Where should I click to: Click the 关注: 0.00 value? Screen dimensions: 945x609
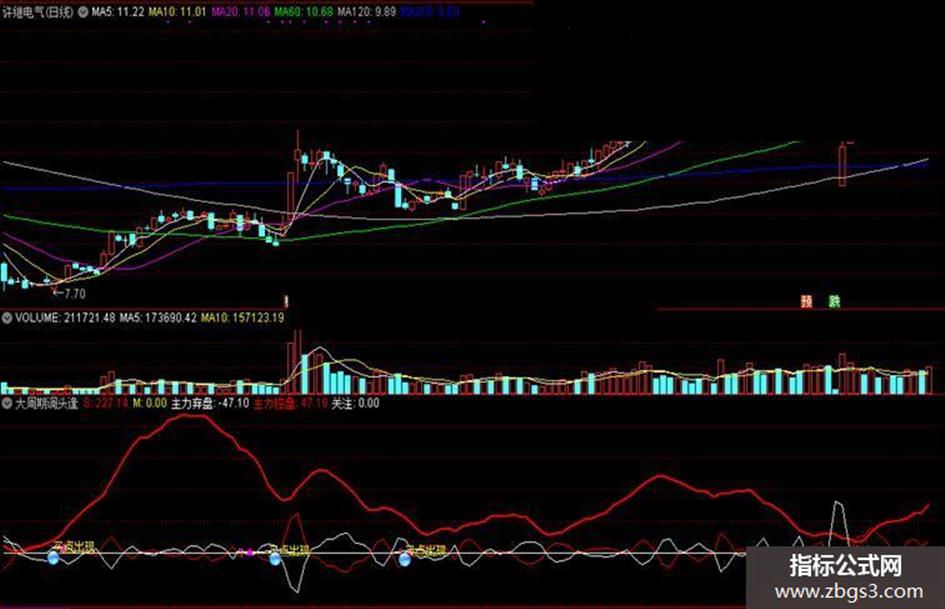tap(356, 403)
